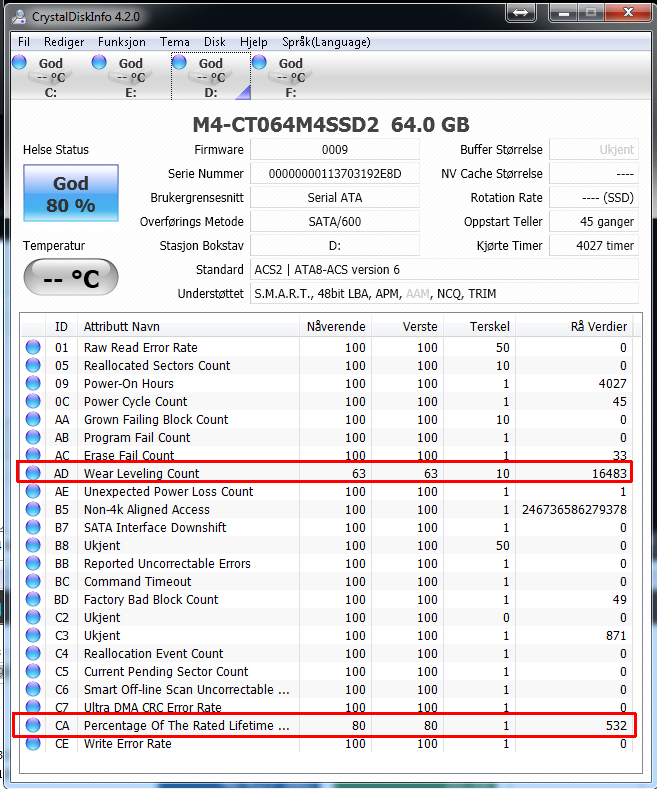Click status icon of Reallocated Sectors Count

pos(33,365)
